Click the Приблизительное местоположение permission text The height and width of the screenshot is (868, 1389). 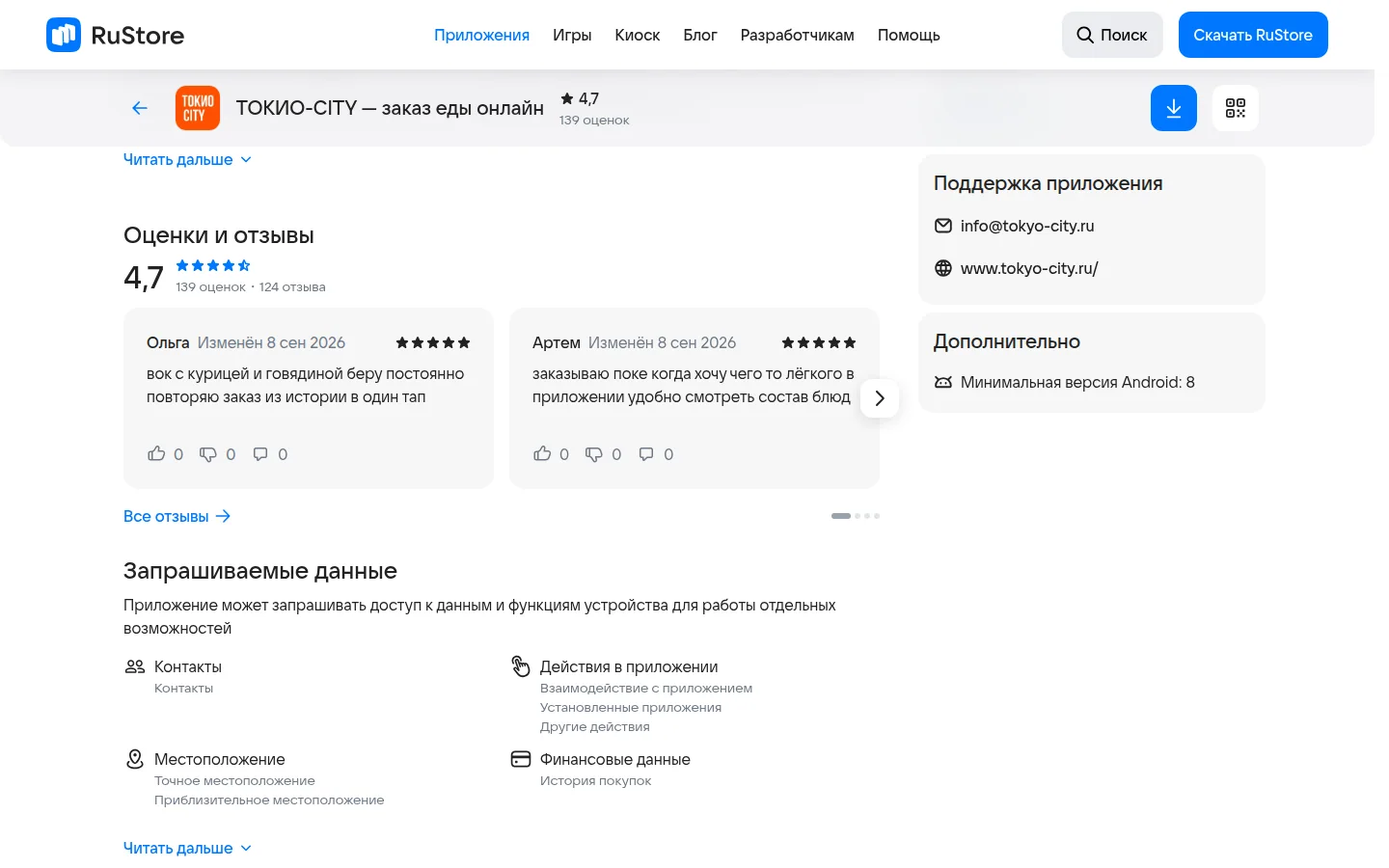coord(269,800)
